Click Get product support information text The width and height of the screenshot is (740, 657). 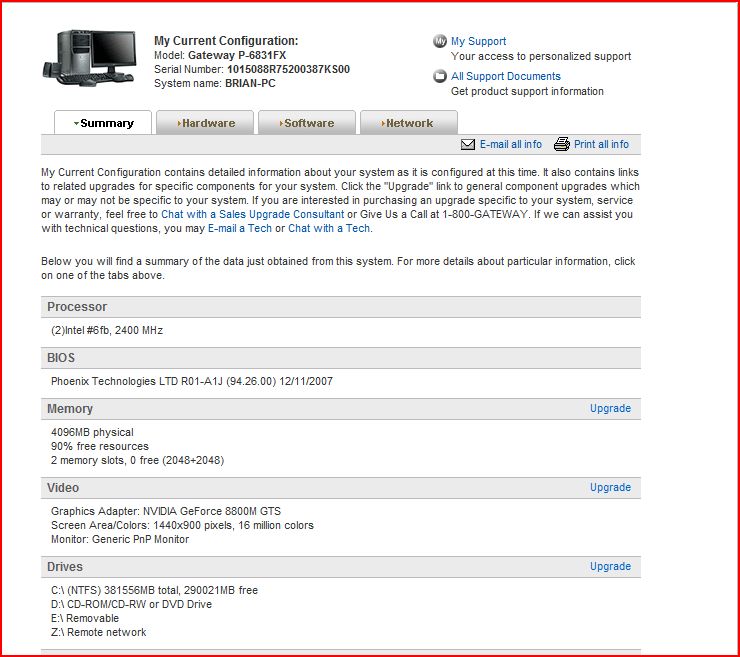(527, 92)
